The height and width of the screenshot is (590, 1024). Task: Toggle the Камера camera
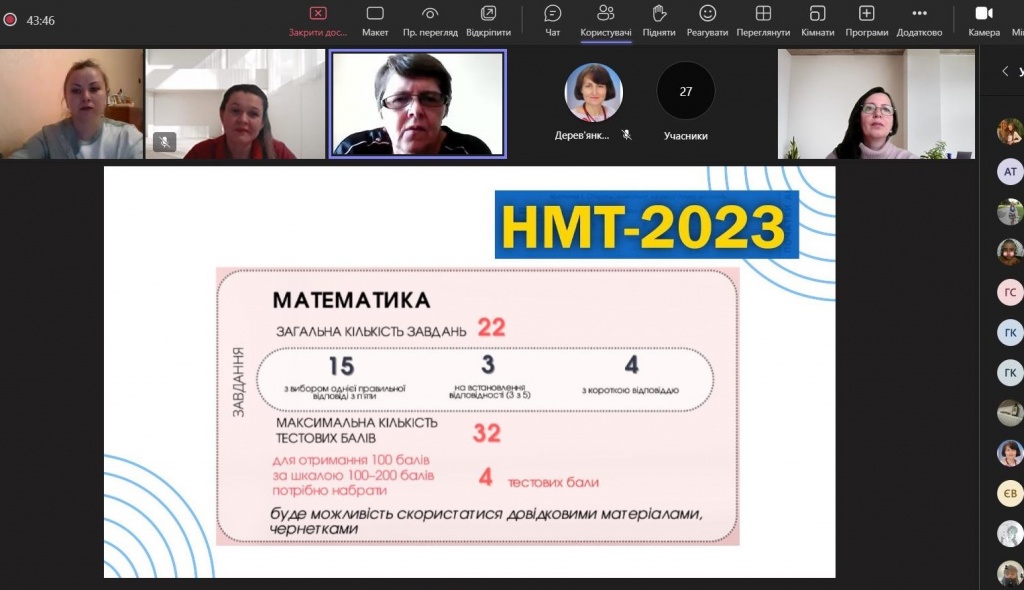984,22
